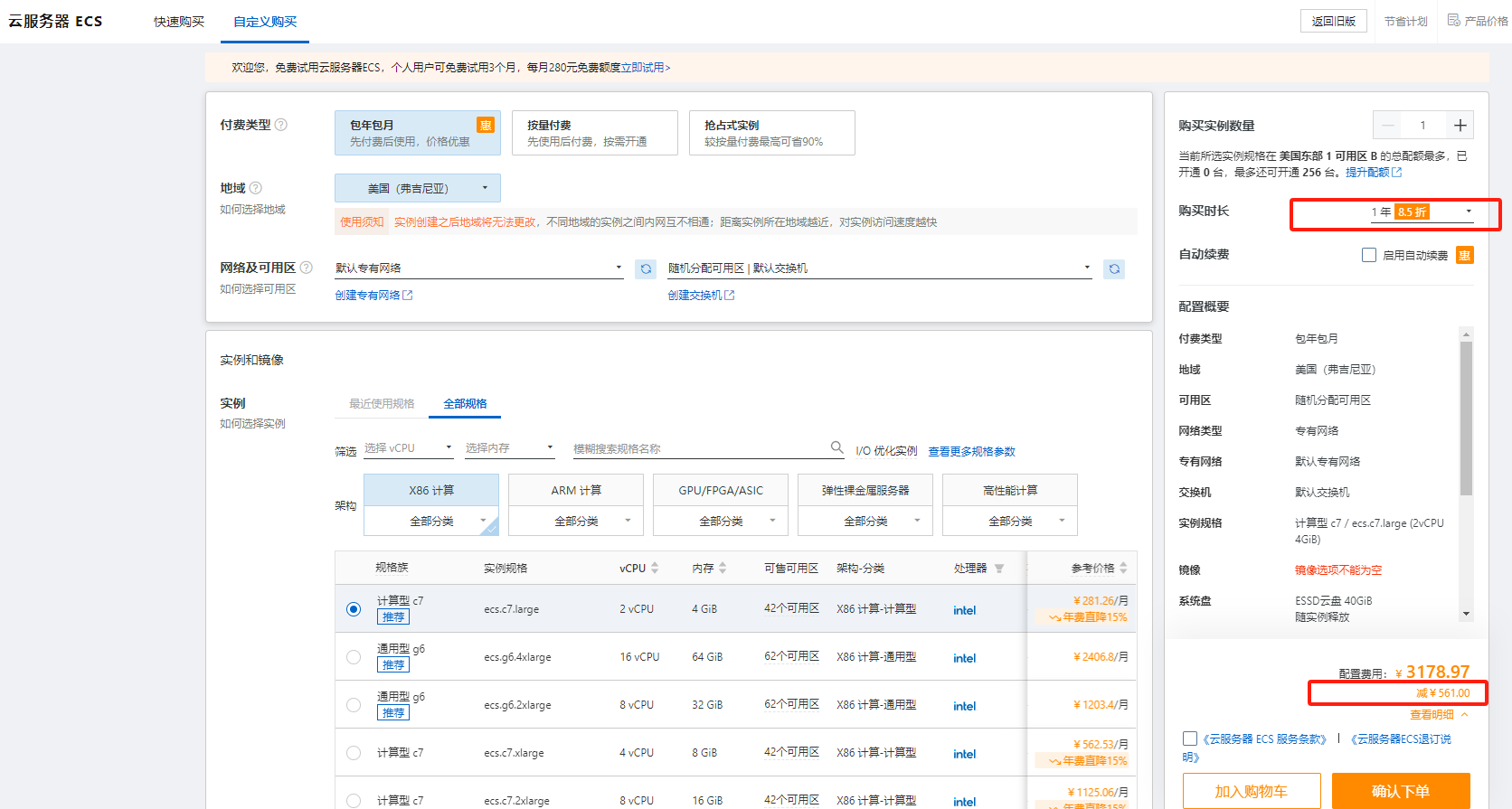This screenshot has width=1512, height=809.
Task: Click the help icon beside 付费类型
Action: pyautogui.click(x=281, y=125)
